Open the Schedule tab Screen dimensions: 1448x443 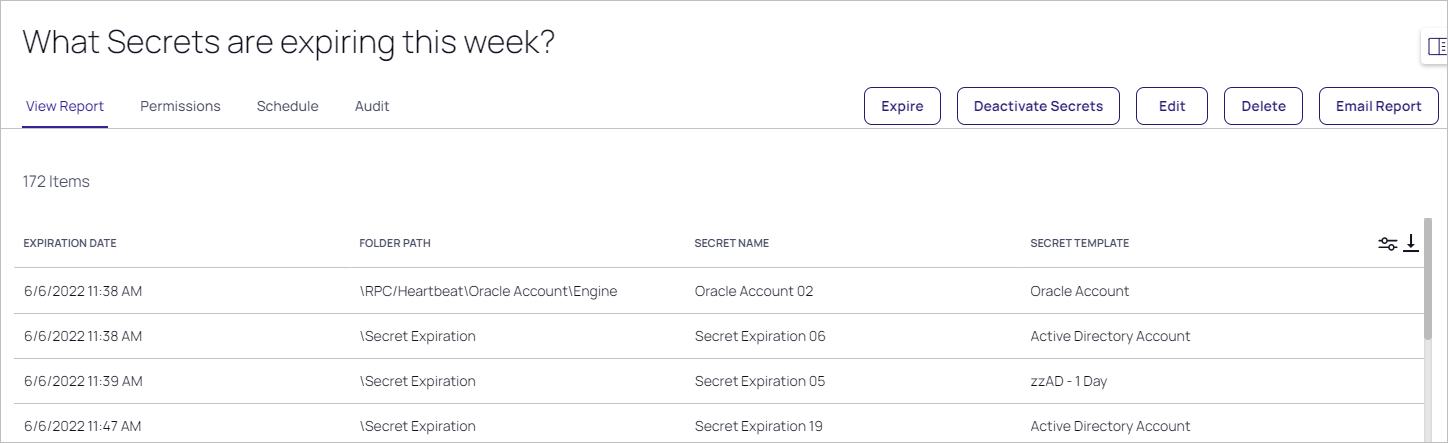[287, 106]
